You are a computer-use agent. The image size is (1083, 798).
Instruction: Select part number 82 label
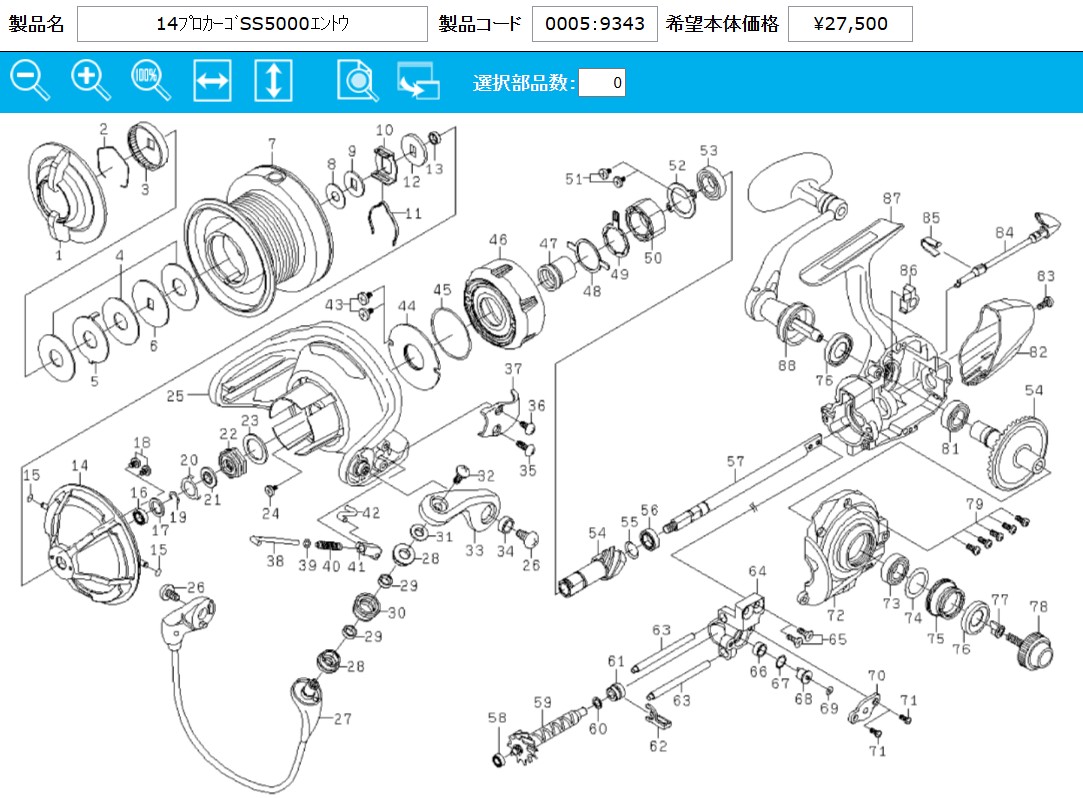pyautogui.click(x=1038, y=352)
